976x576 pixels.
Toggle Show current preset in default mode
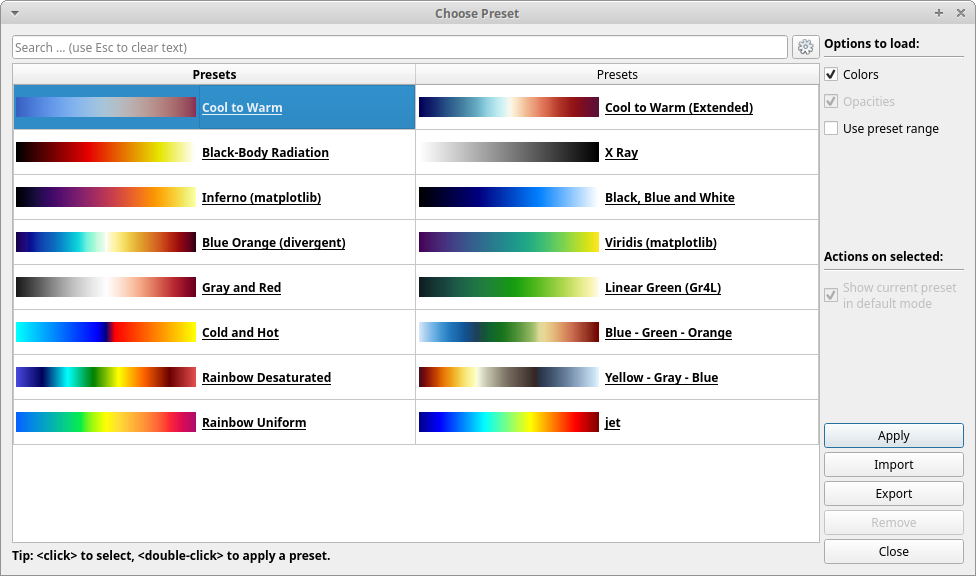[831, 295]
